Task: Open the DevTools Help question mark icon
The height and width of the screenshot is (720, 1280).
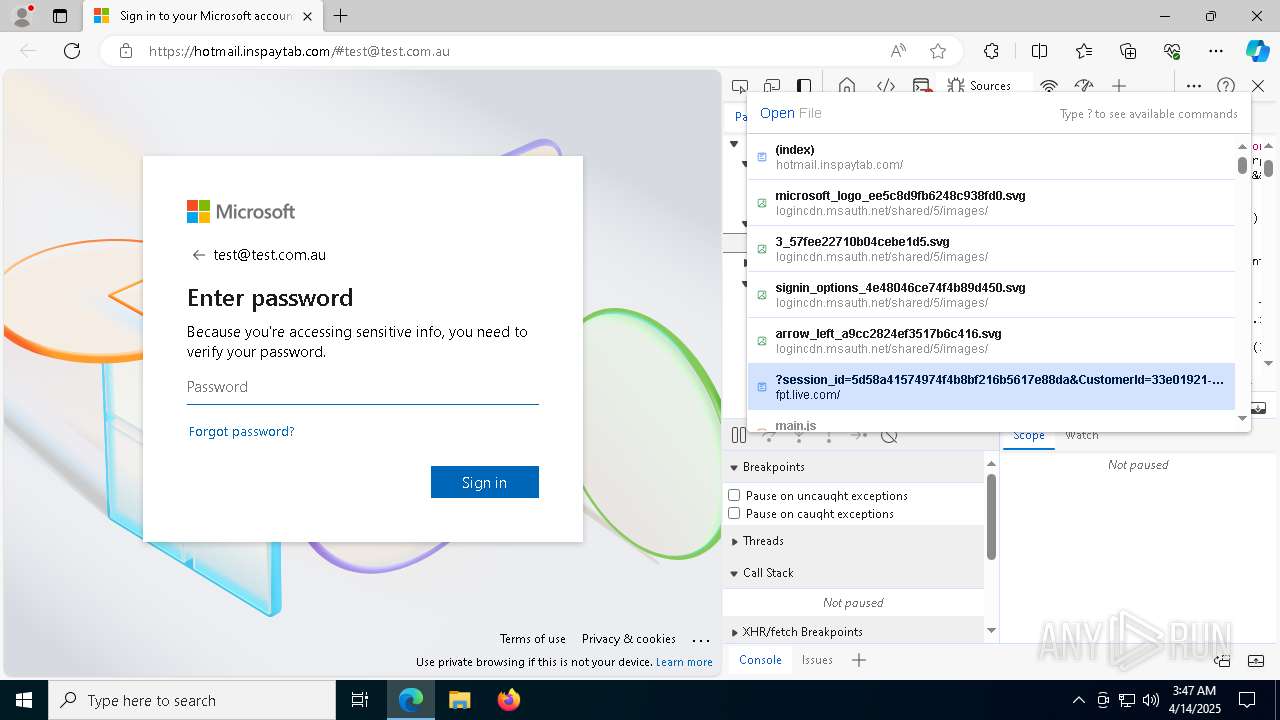Action: [x=1226, y=86]
